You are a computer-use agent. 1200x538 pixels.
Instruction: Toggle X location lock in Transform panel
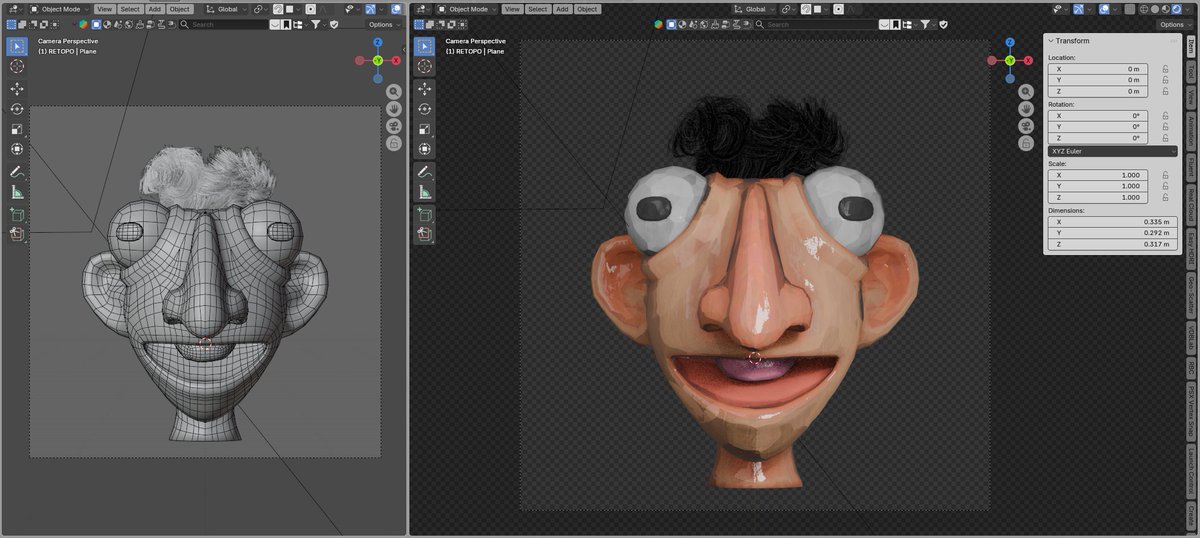pos(1165,69)
